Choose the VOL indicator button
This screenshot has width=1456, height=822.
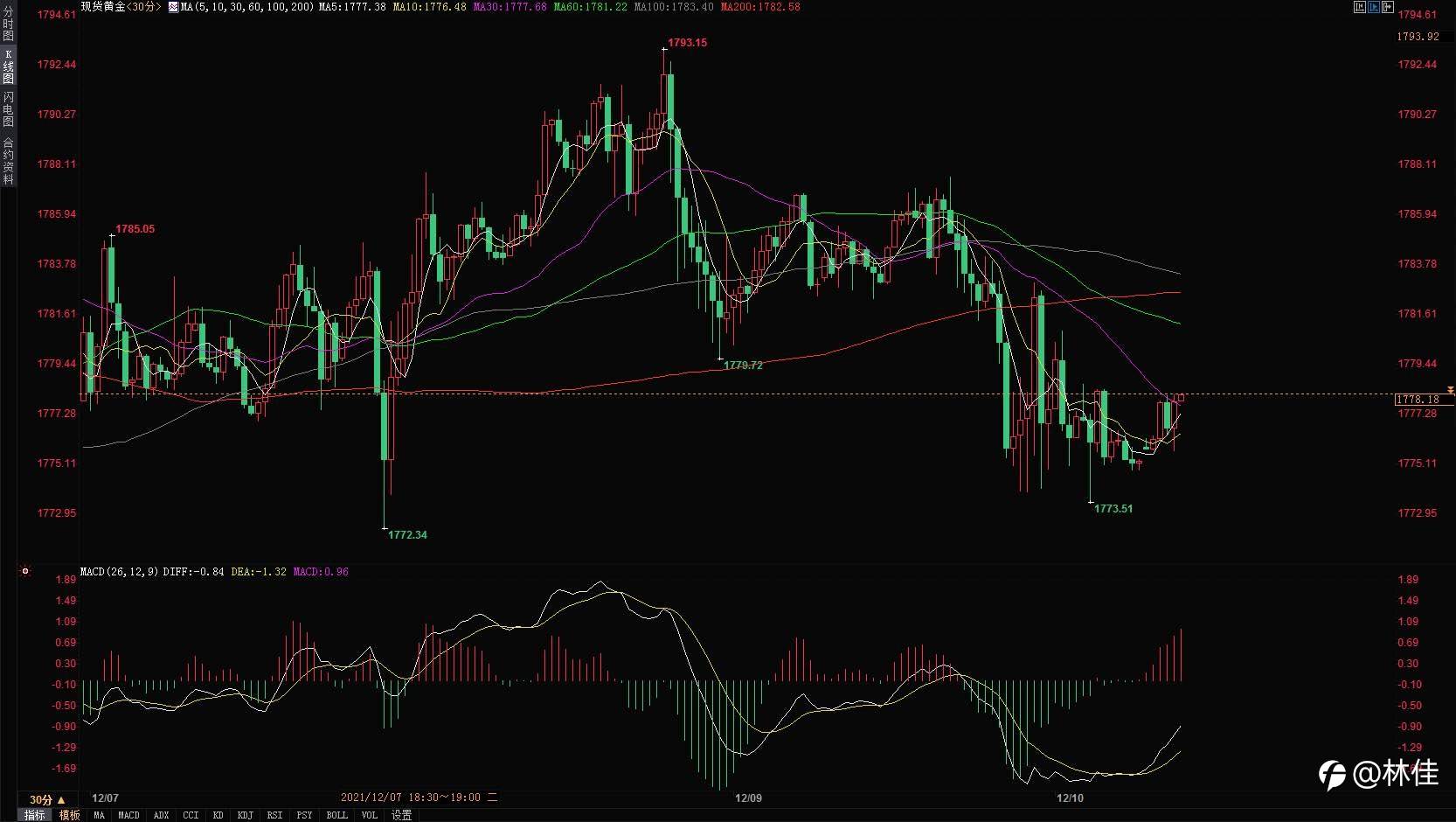click(x=369, y=815)
